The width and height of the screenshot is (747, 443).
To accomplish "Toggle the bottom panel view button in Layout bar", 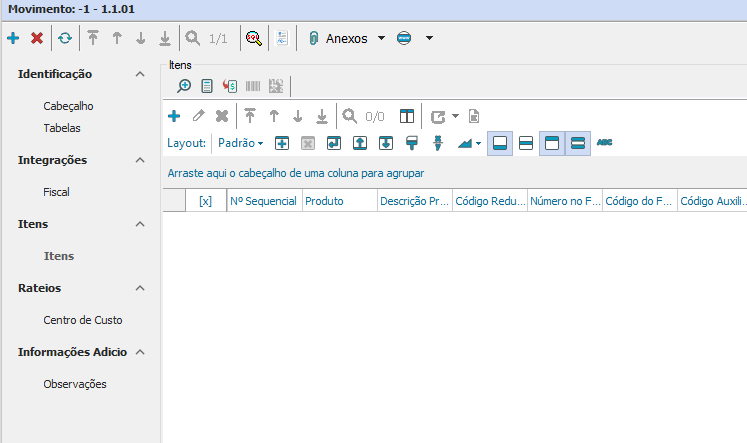I will point(500,143).
